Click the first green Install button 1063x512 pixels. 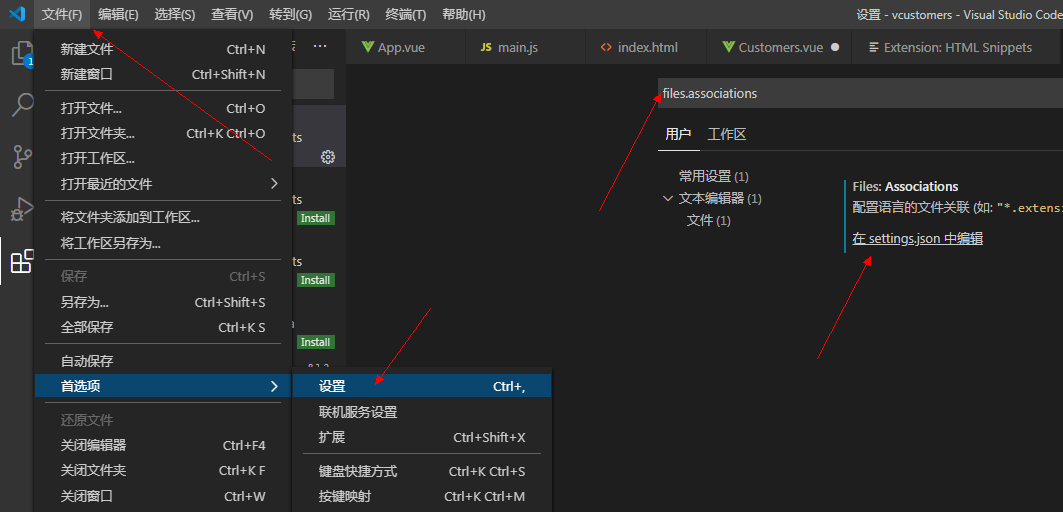point(315,218)
